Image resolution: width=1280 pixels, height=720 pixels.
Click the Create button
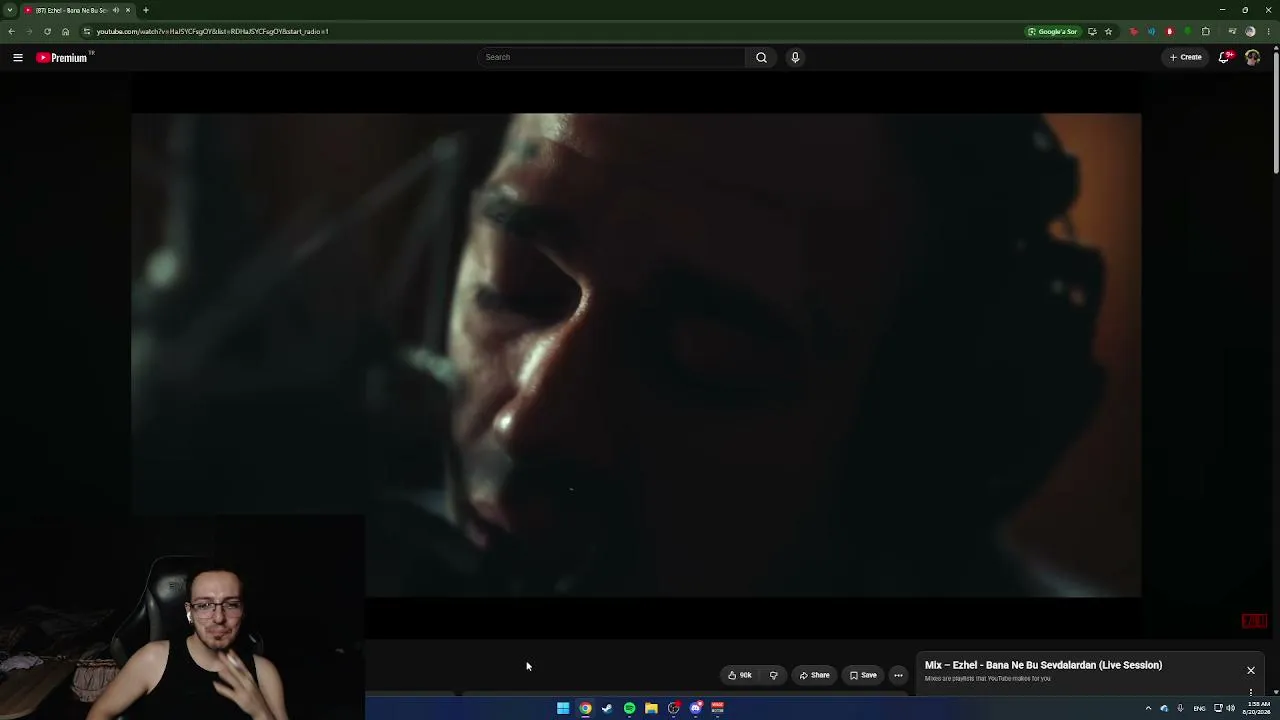pos(1186,58)
